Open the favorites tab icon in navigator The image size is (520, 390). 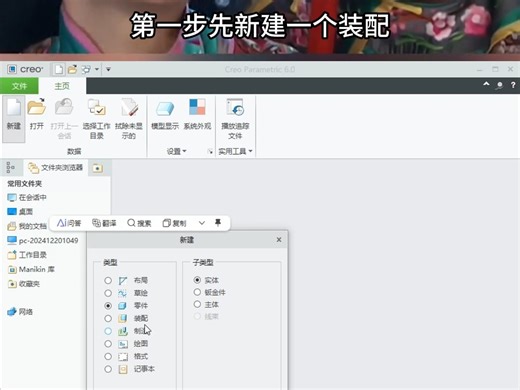click(97, 168)
